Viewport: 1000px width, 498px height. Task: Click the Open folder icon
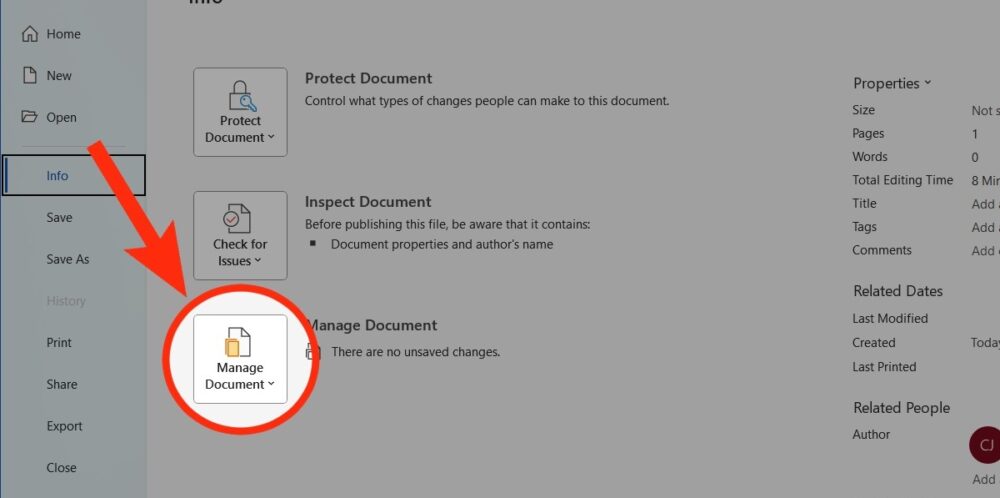click(29, 117)
